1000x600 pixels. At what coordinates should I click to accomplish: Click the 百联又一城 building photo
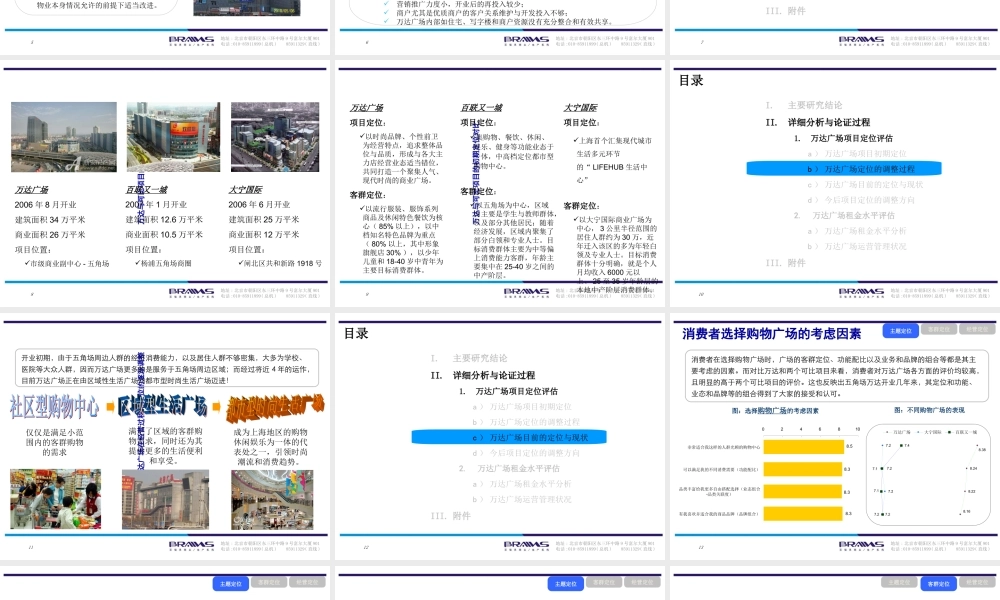[x=173, y=137]
